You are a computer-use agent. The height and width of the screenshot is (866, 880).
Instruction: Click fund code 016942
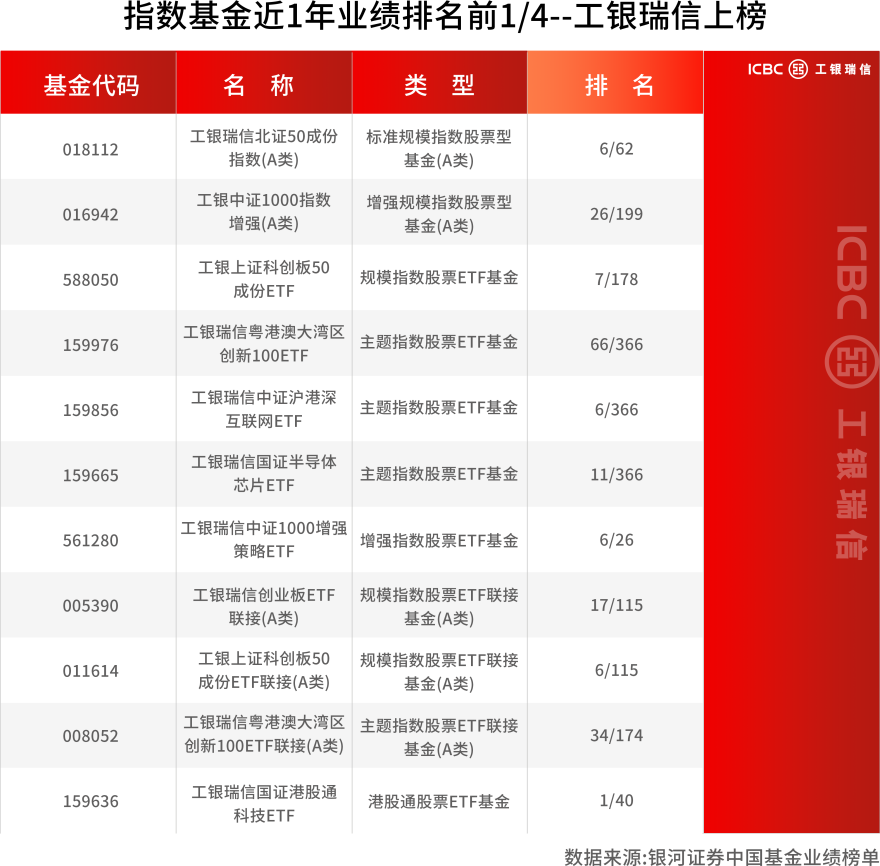point(90,214)
